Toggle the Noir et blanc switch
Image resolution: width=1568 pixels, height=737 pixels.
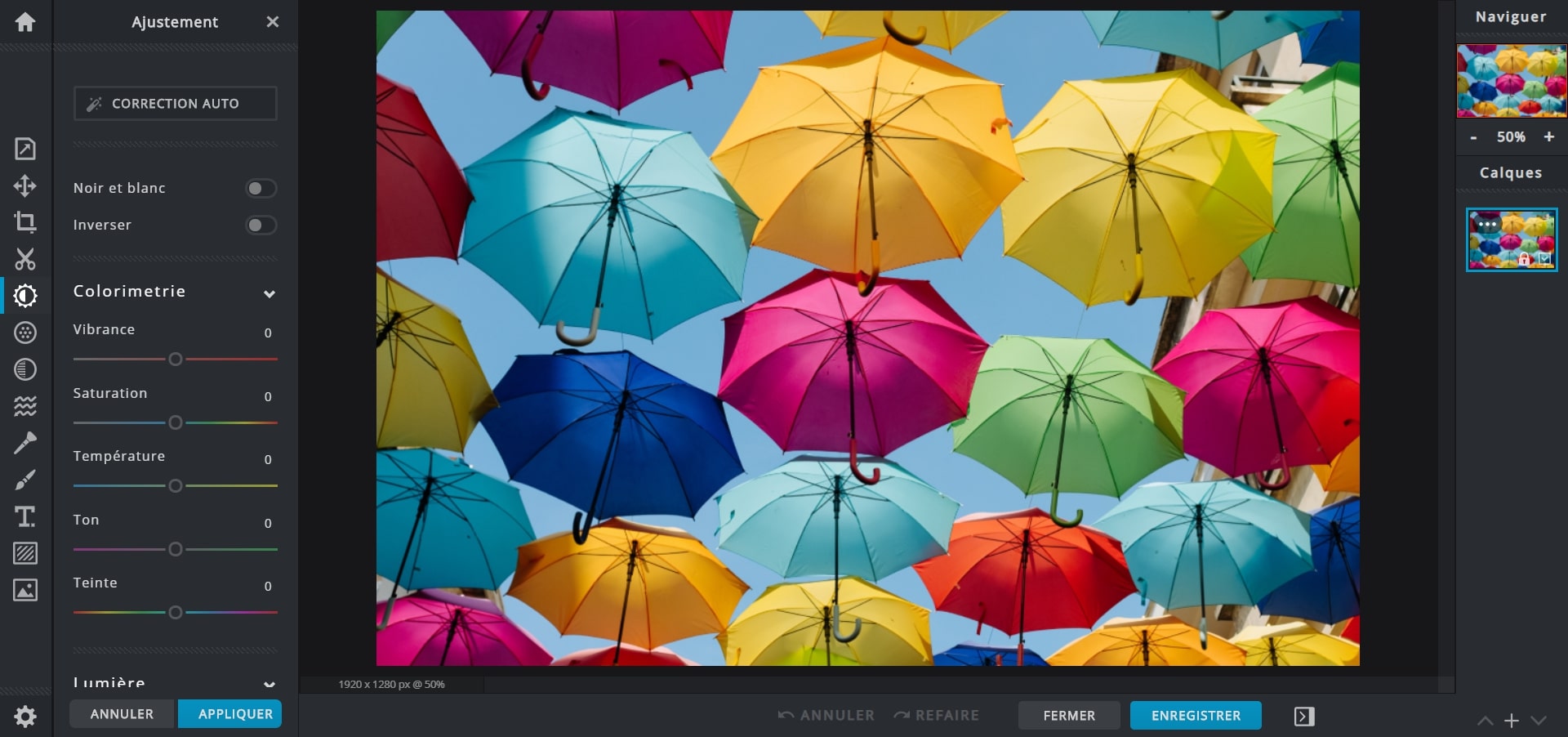261,189
